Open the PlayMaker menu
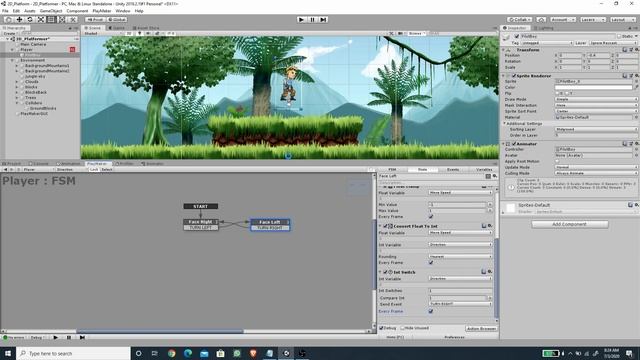 (102, 11)
